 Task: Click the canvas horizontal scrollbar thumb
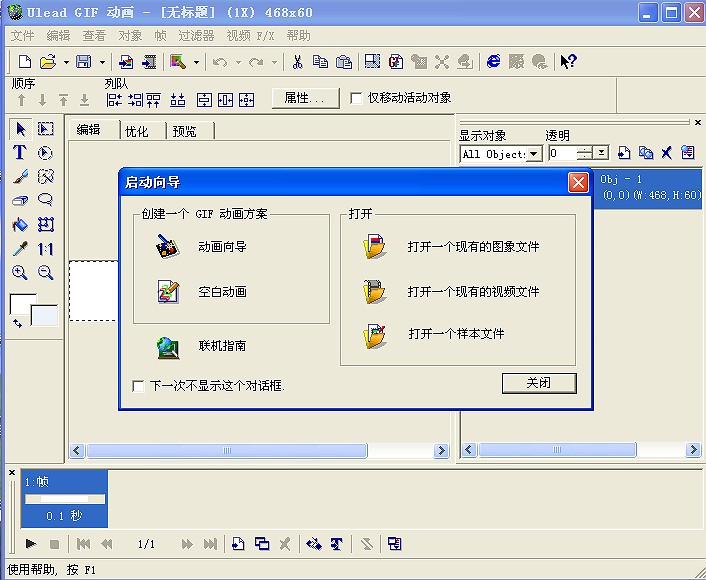click(x=227, y=450)
